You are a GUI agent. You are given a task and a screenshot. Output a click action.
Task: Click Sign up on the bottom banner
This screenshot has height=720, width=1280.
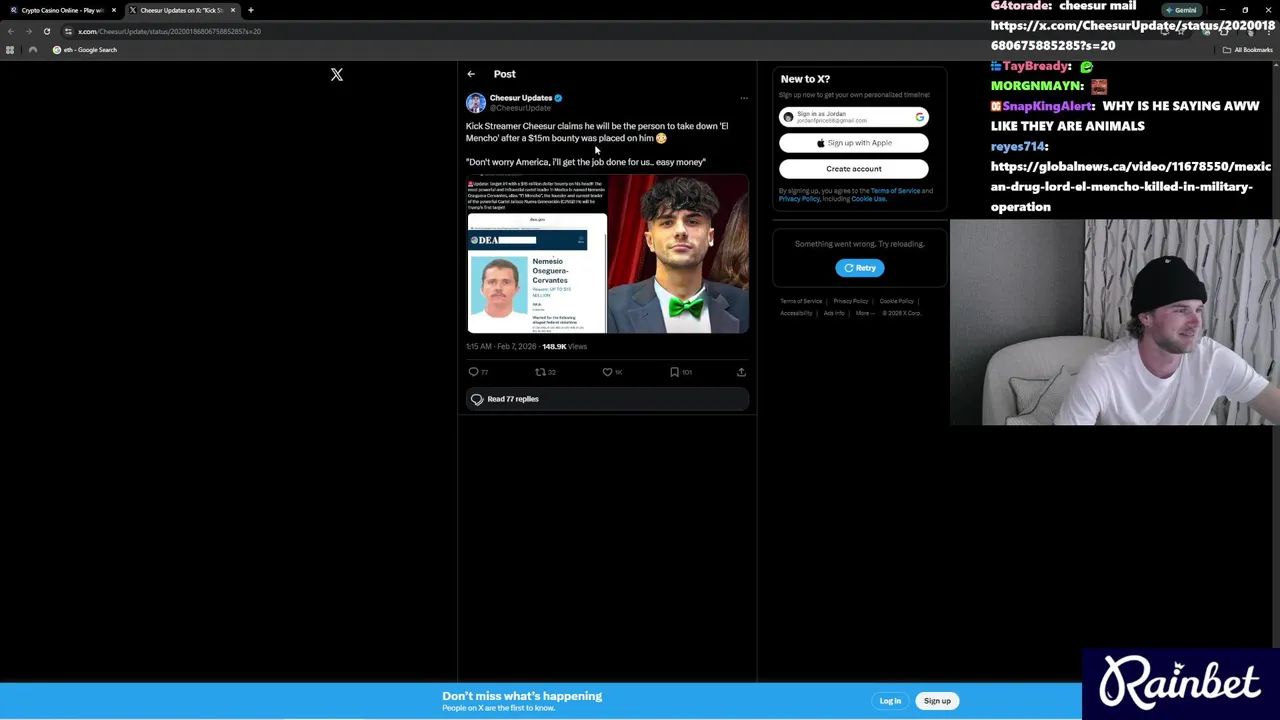(x=937, y=701)
